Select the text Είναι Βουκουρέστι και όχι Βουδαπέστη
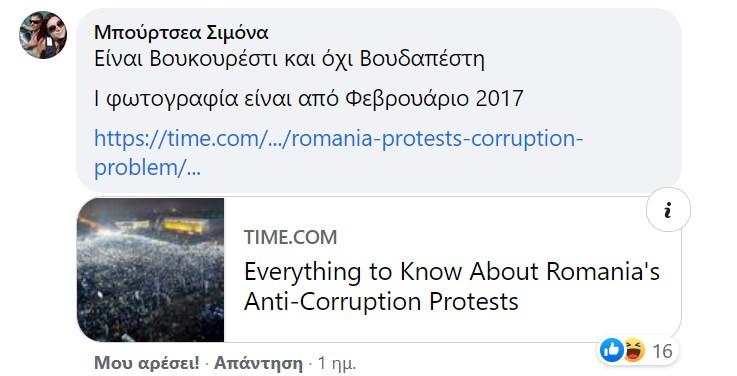Screen dimensions: 737x376 click(x=289, y=60)
